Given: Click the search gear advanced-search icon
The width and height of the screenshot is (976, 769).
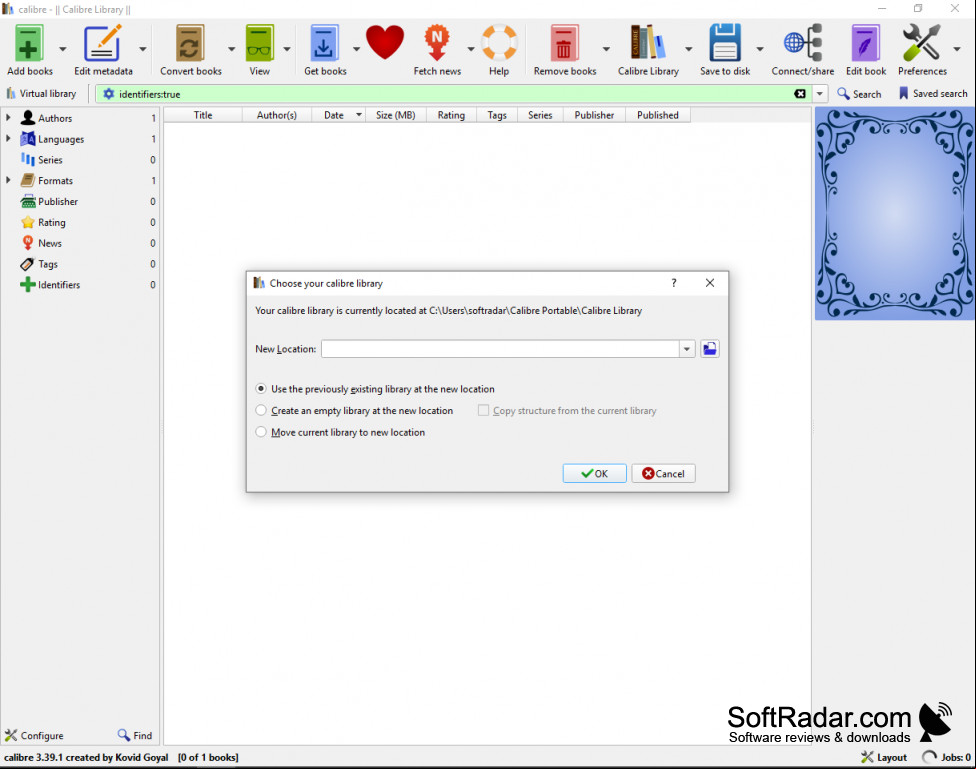Looking at the screenshot, I should (x=108, y=94).
